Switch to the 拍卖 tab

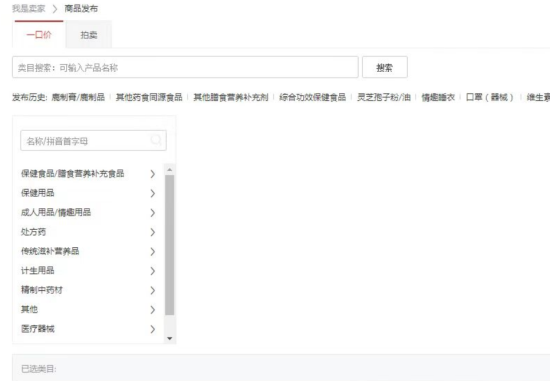pos(89,35)
